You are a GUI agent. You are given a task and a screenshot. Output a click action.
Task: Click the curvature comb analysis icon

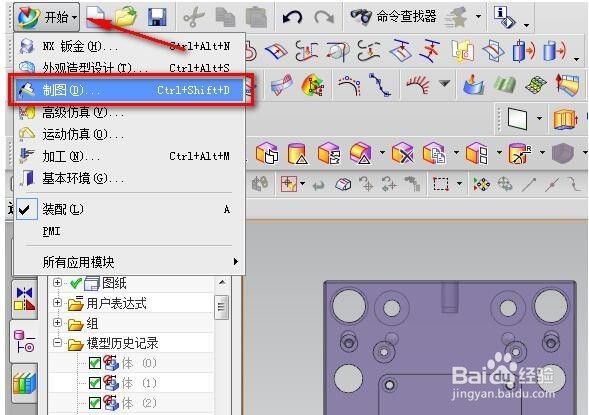[x=418, y=84]
